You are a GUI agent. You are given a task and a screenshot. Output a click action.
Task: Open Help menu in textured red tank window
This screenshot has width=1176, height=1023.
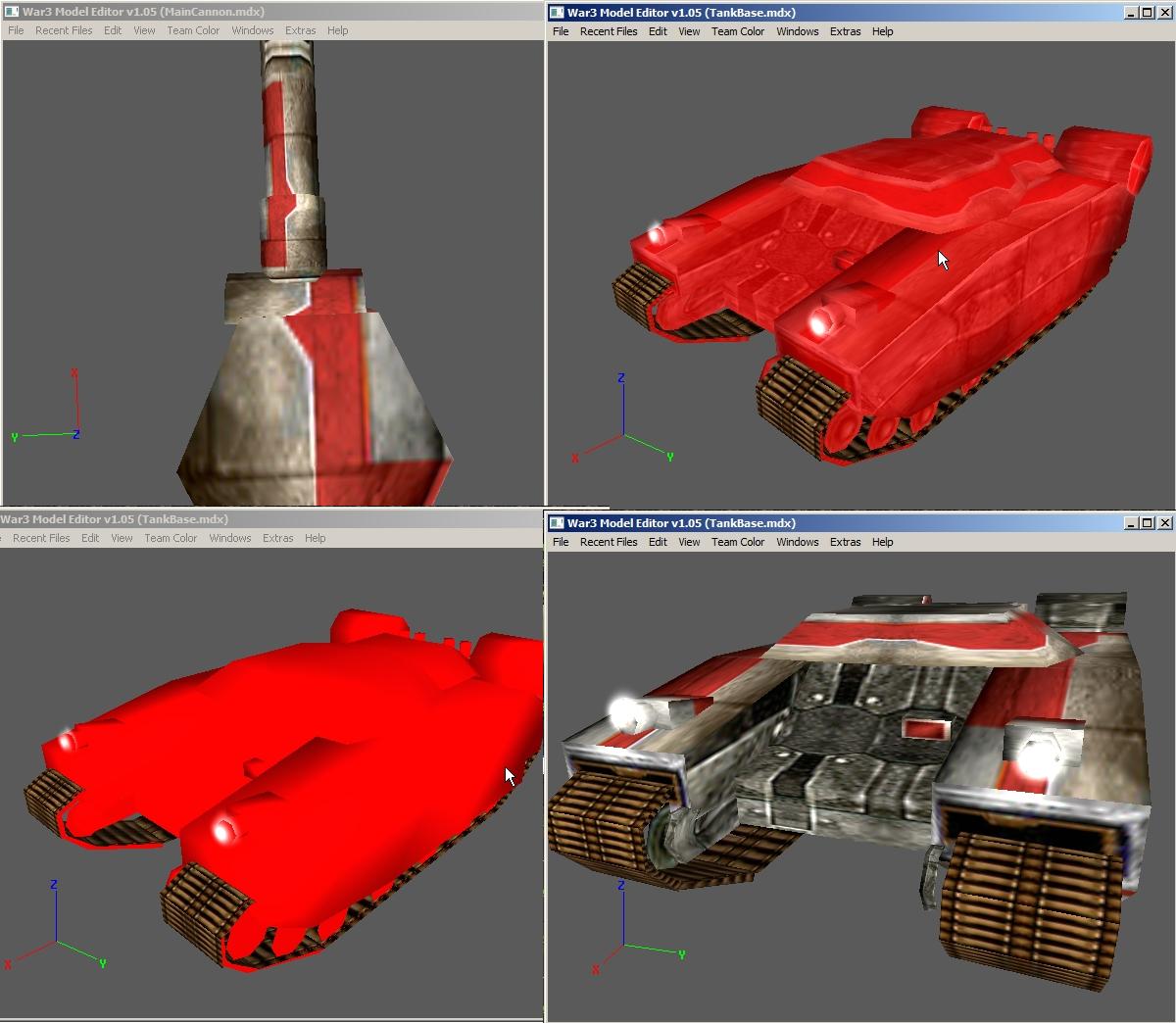click(883, 31)
